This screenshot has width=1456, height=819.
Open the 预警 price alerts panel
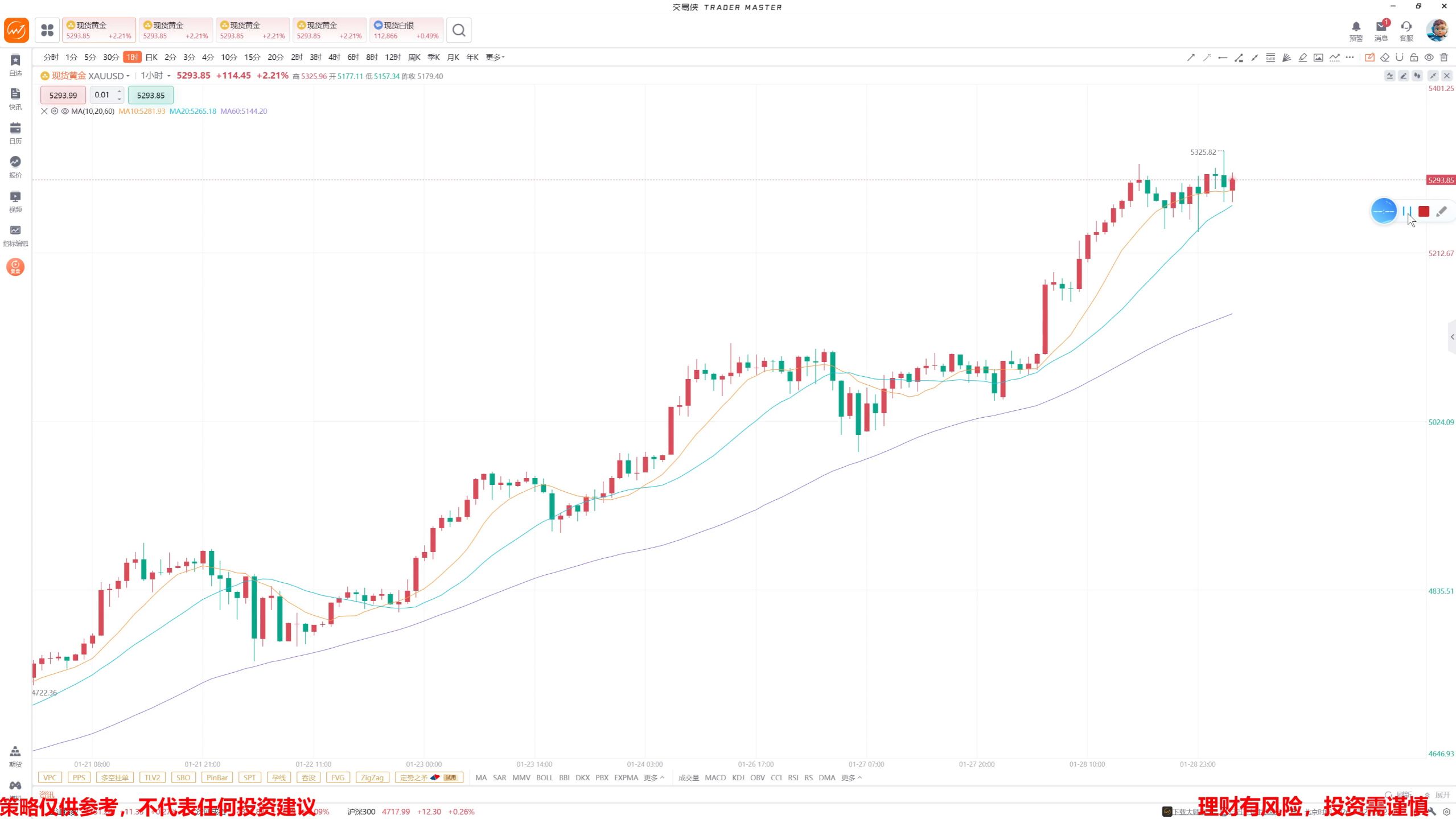(x=1356, y=30)
